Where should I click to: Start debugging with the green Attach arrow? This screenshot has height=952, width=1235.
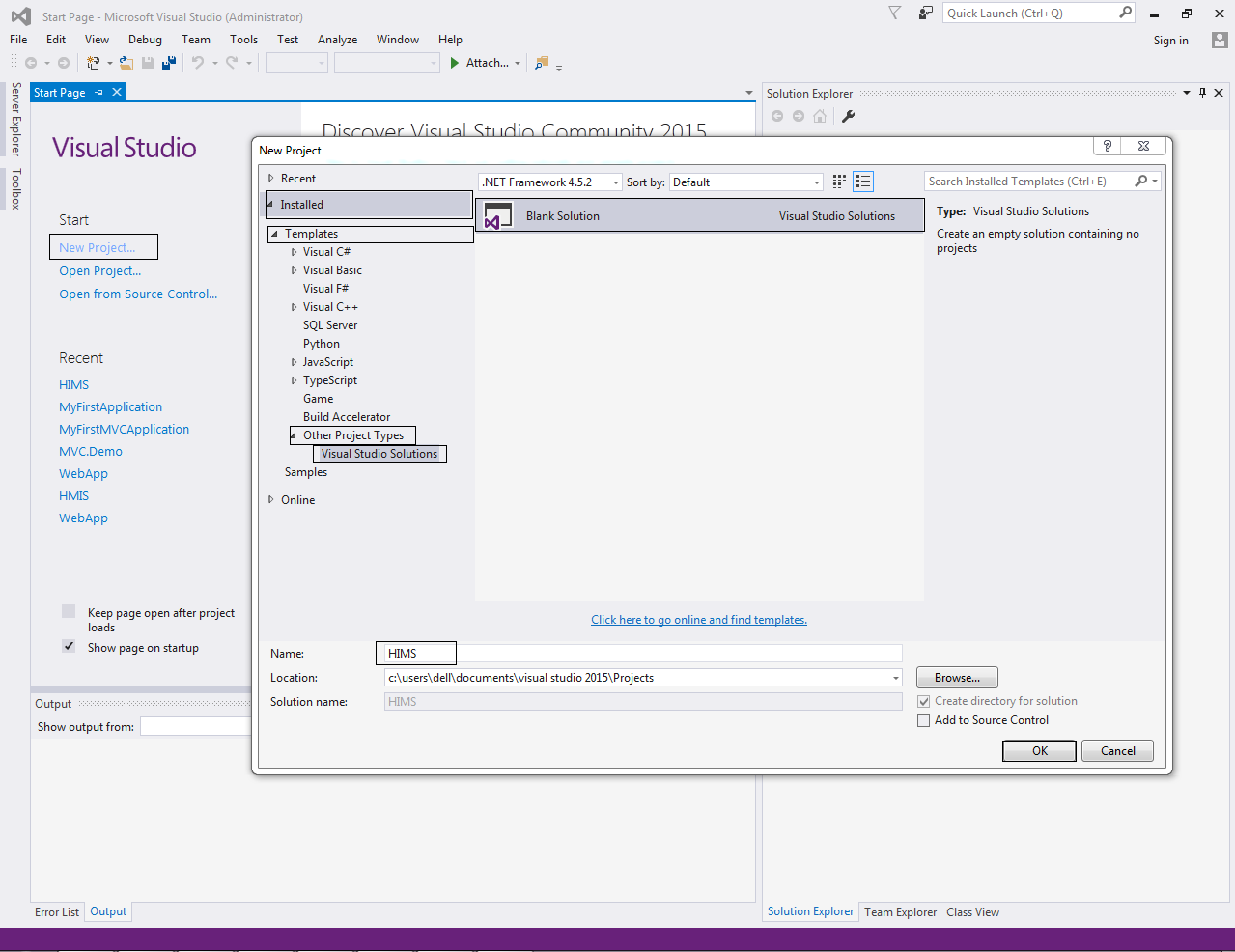coord(454,63)
